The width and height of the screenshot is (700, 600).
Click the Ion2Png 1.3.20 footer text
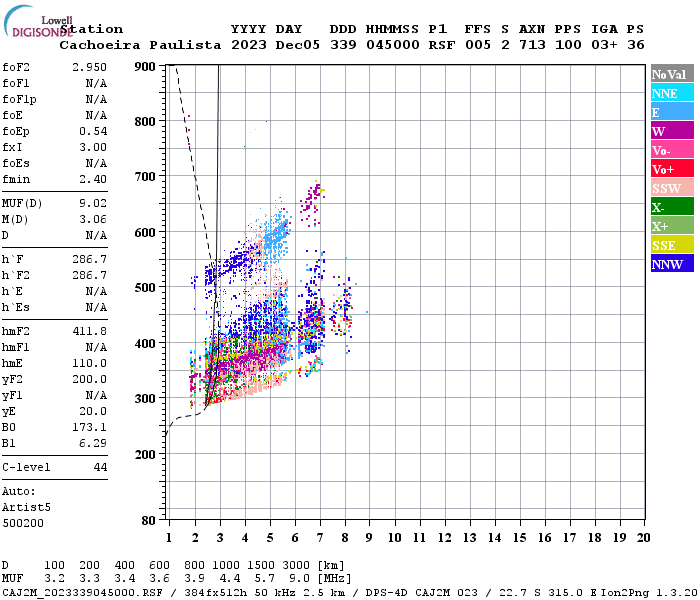[649, 593]
